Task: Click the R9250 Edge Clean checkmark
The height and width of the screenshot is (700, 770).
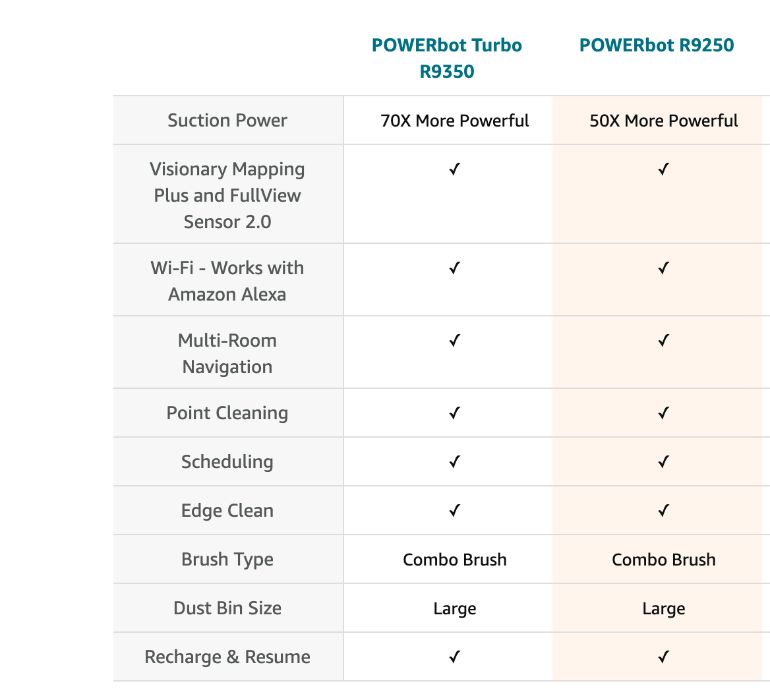Action: tap(663, 511)
